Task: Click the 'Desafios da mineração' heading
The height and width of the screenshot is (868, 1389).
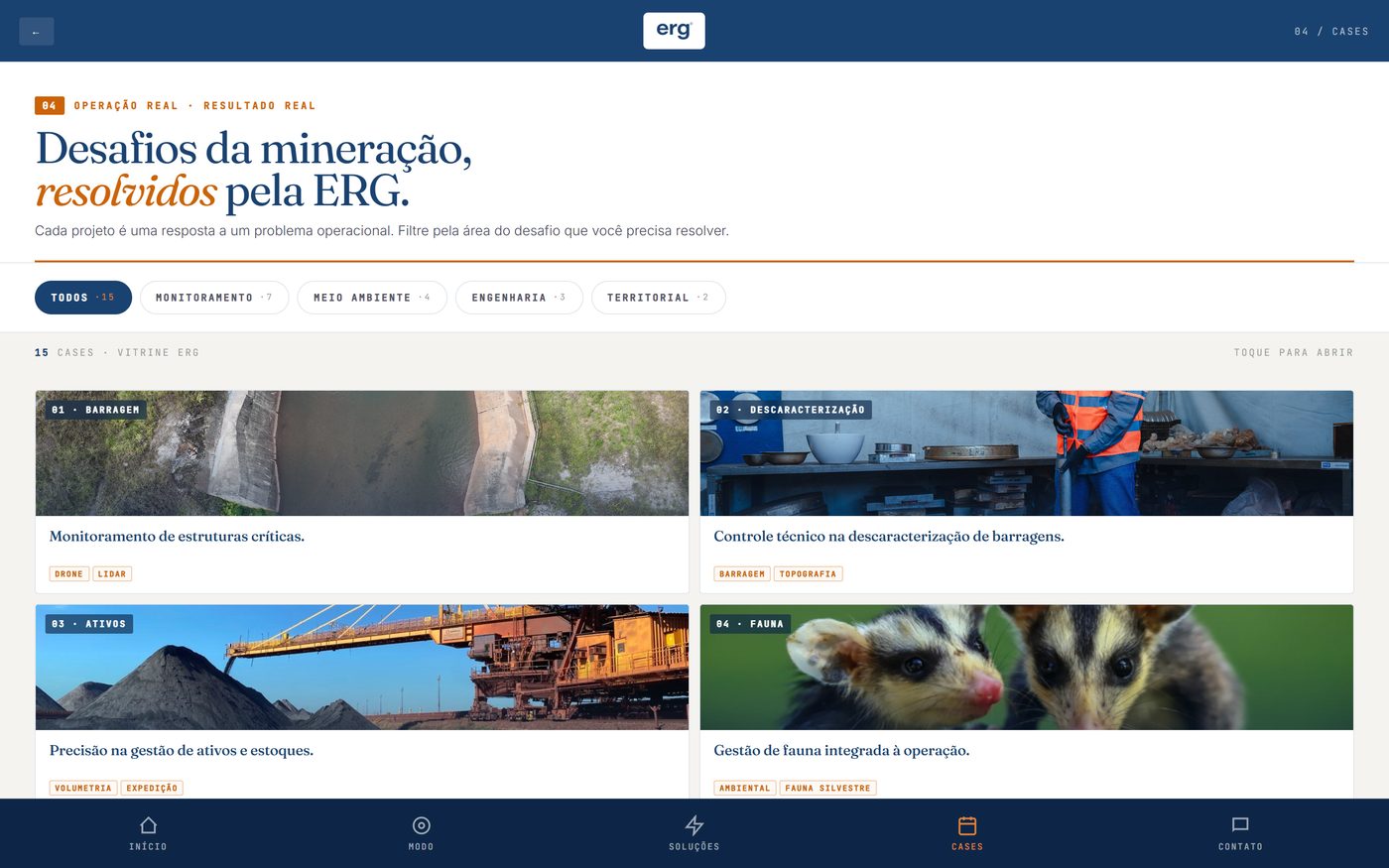Action: pos(254,170)
